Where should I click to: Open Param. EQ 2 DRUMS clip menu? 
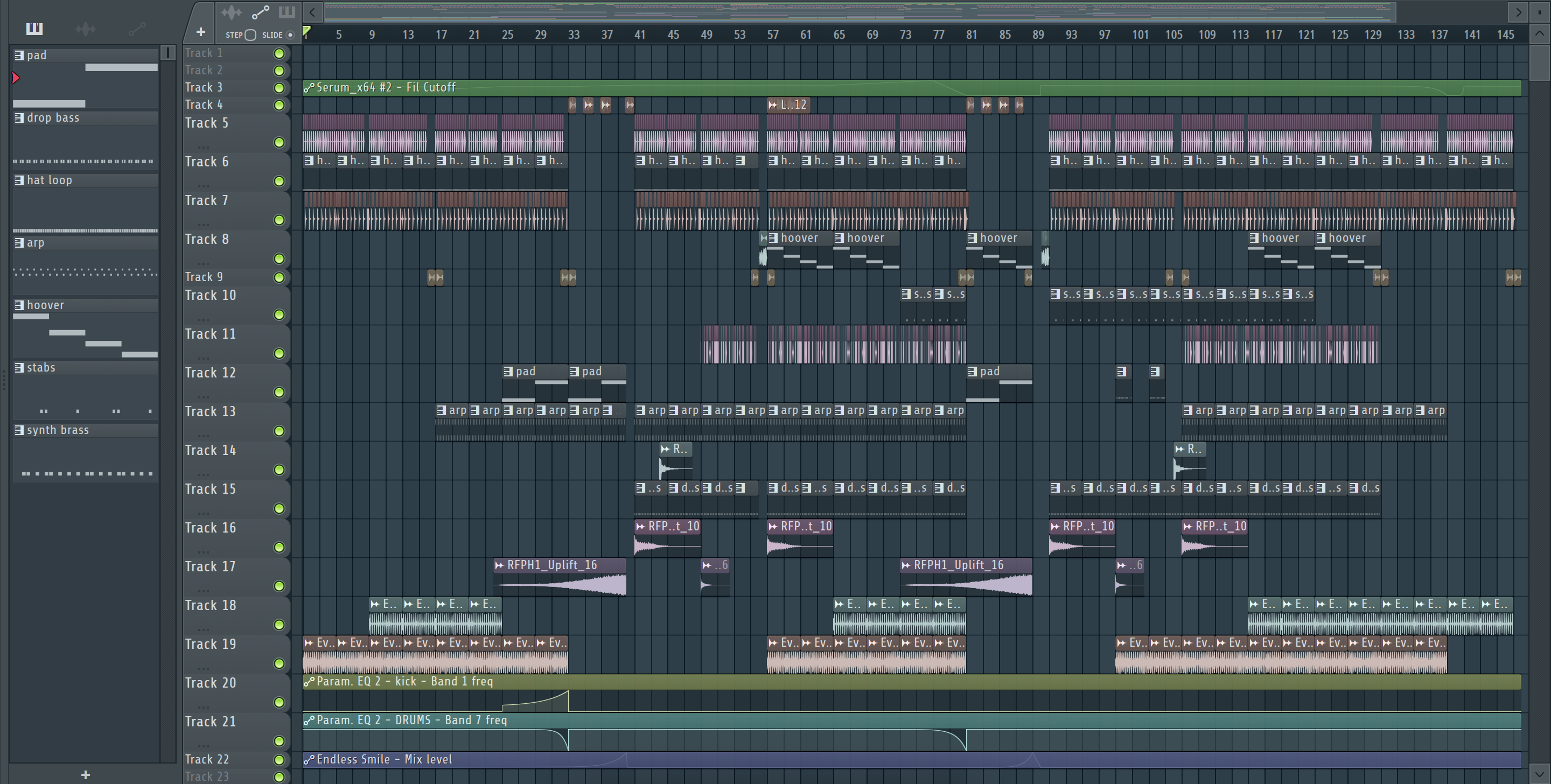coord(309,720)
